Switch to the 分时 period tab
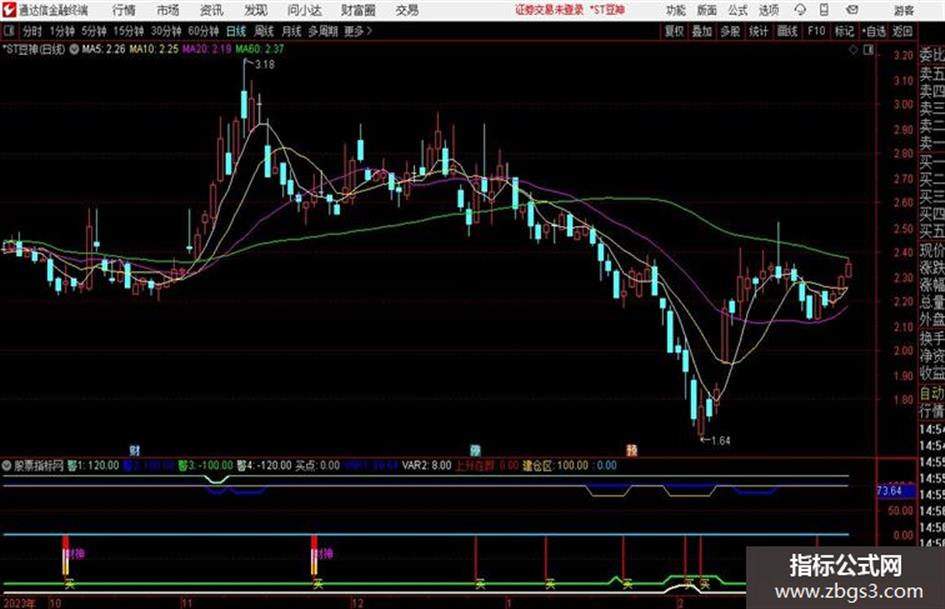945x609 pixels. tap(32, 31)
